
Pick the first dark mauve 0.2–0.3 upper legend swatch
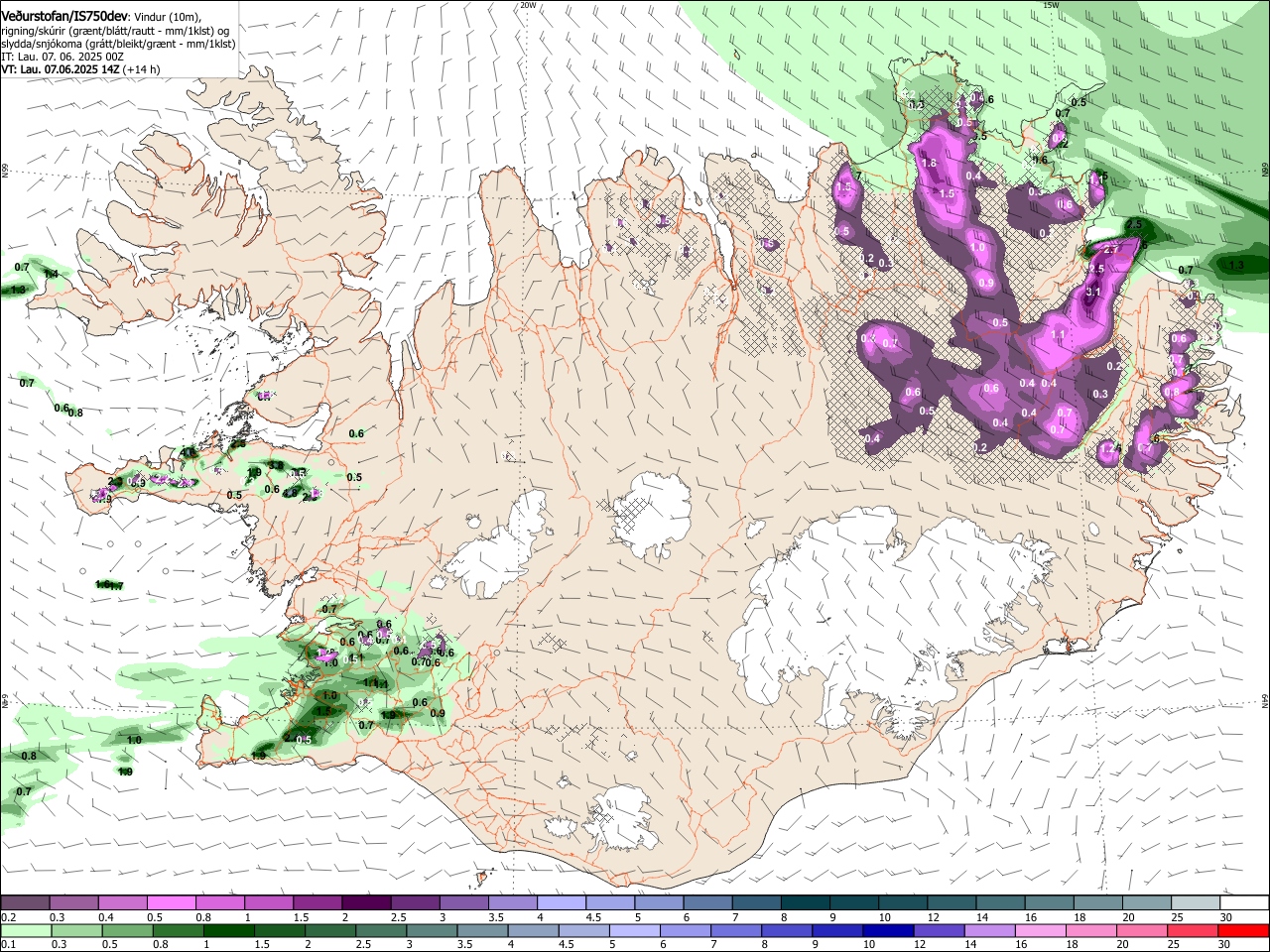[x=25, y=903]
